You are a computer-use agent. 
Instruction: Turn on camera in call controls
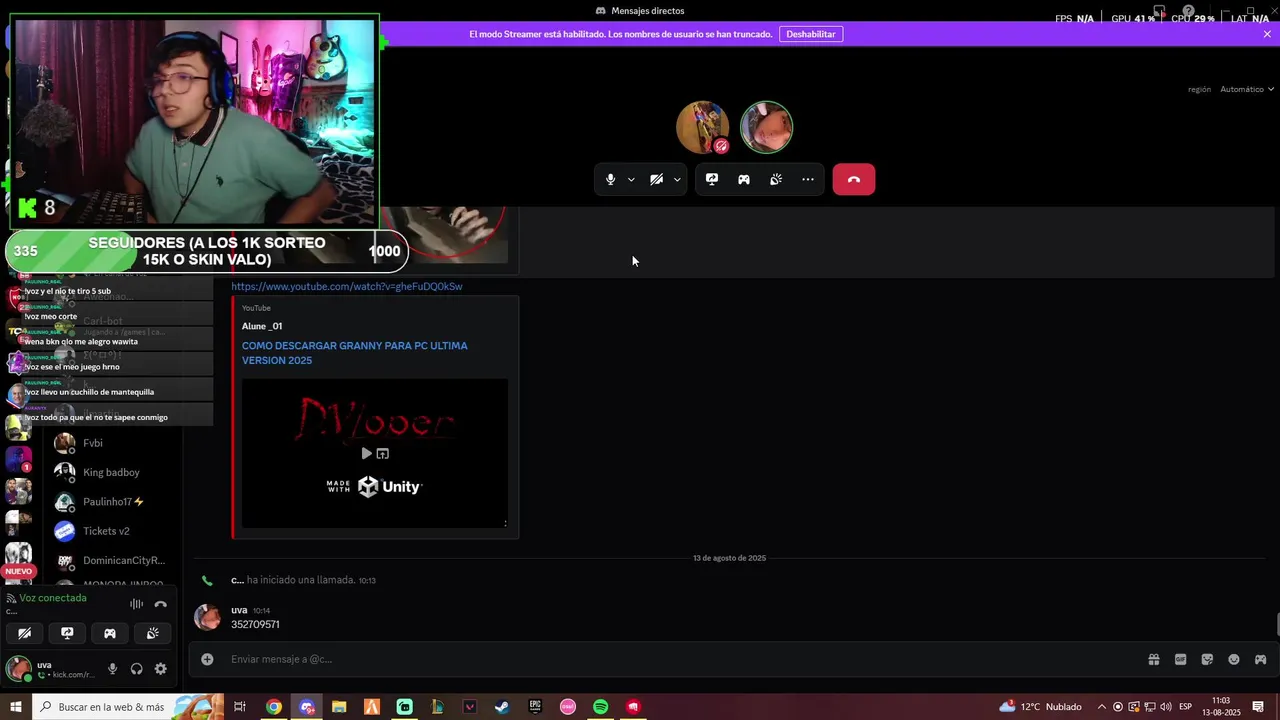coord(656,180)
